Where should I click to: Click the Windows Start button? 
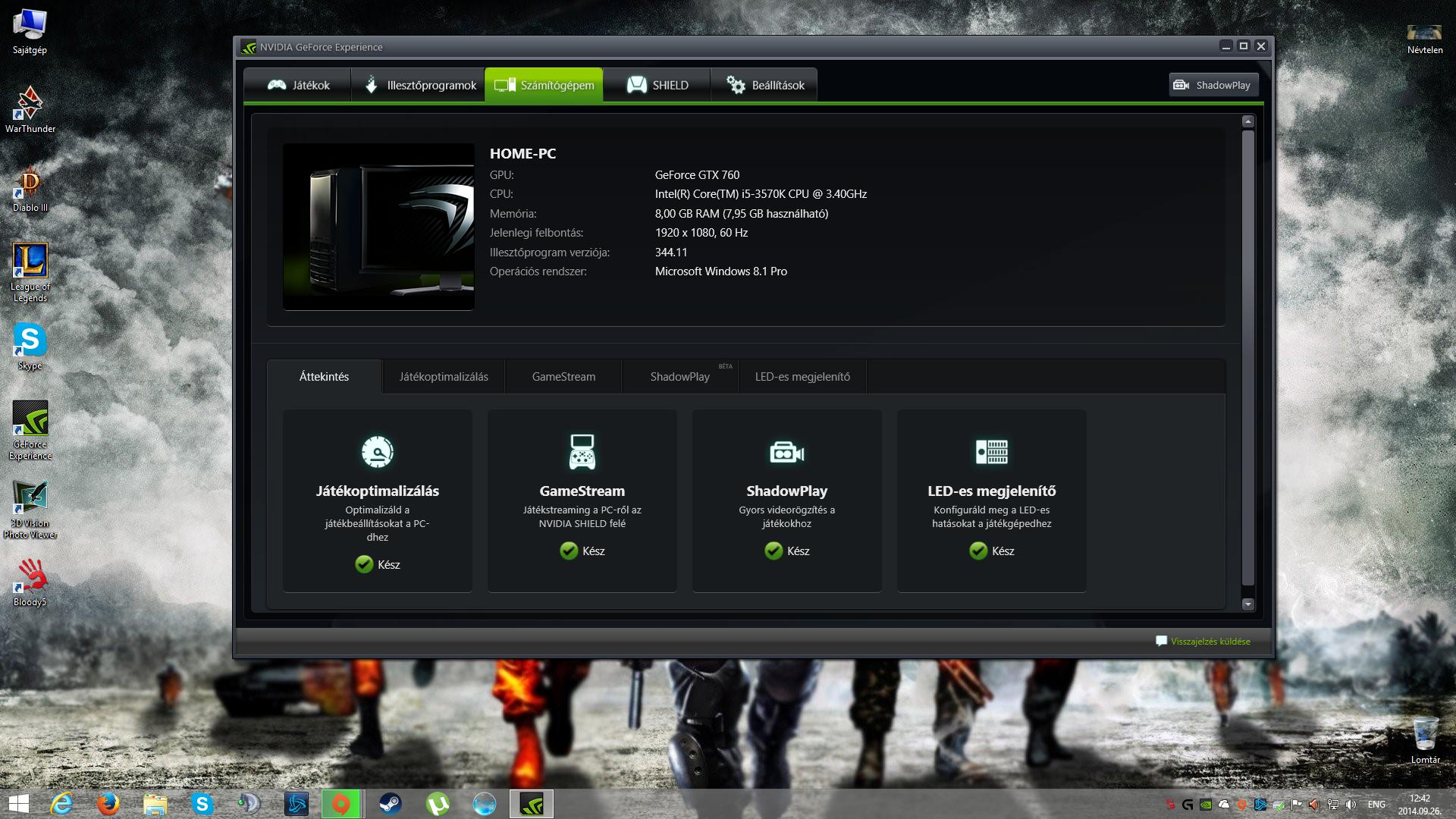[18, 804]
